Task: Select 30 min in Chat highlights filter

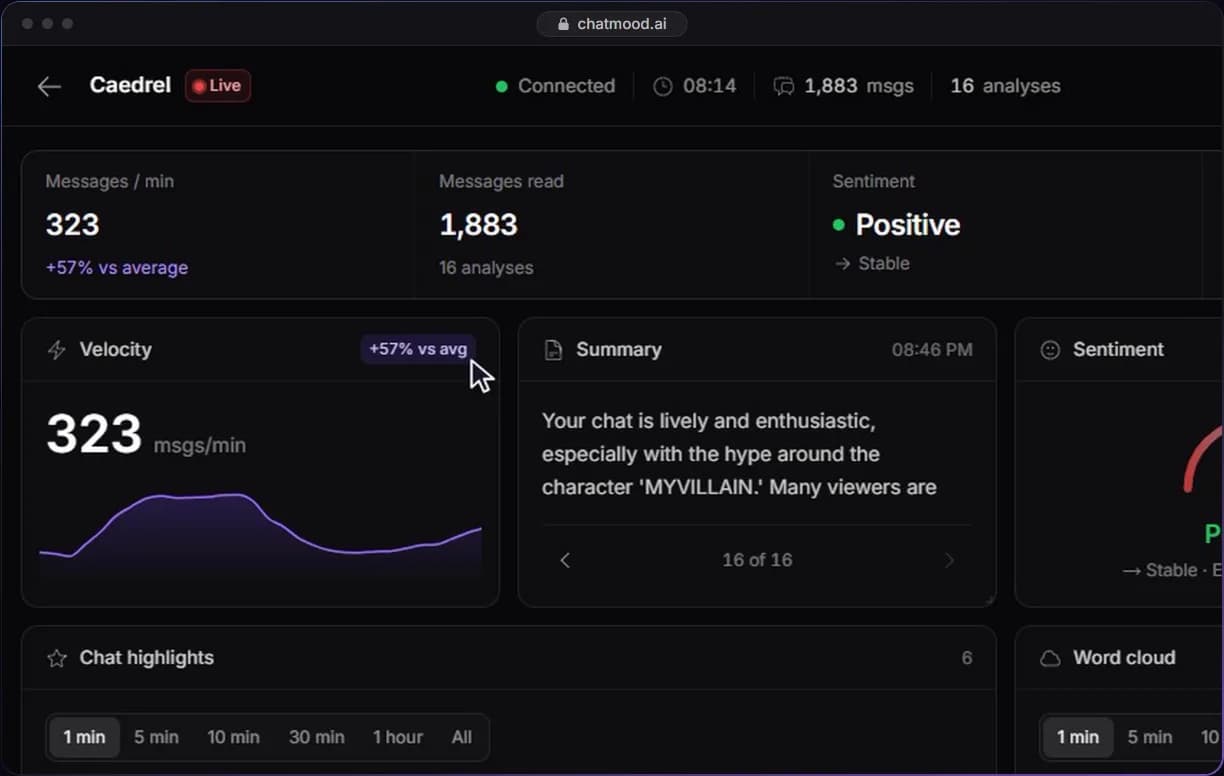Action: [316, 737]
